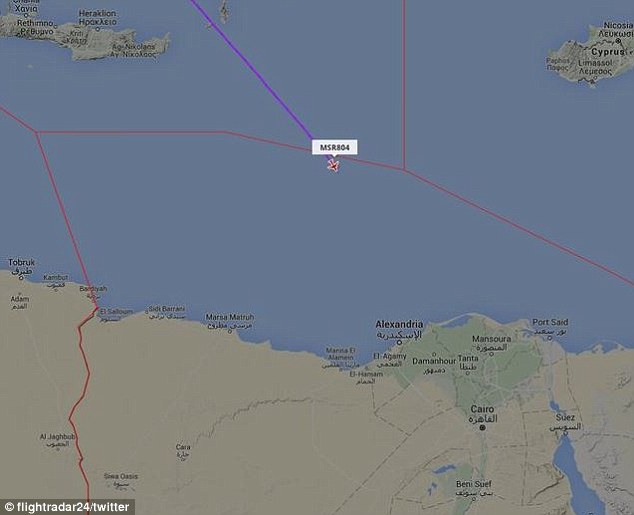The width and height of the screenshot is (634, 515).
Task: Select the Mansoura city marker
Action: (x=492, y=354)
